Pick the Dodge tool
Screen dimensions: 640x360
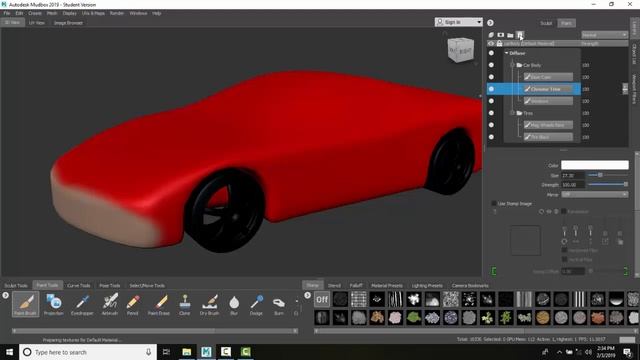pos(256,304)
